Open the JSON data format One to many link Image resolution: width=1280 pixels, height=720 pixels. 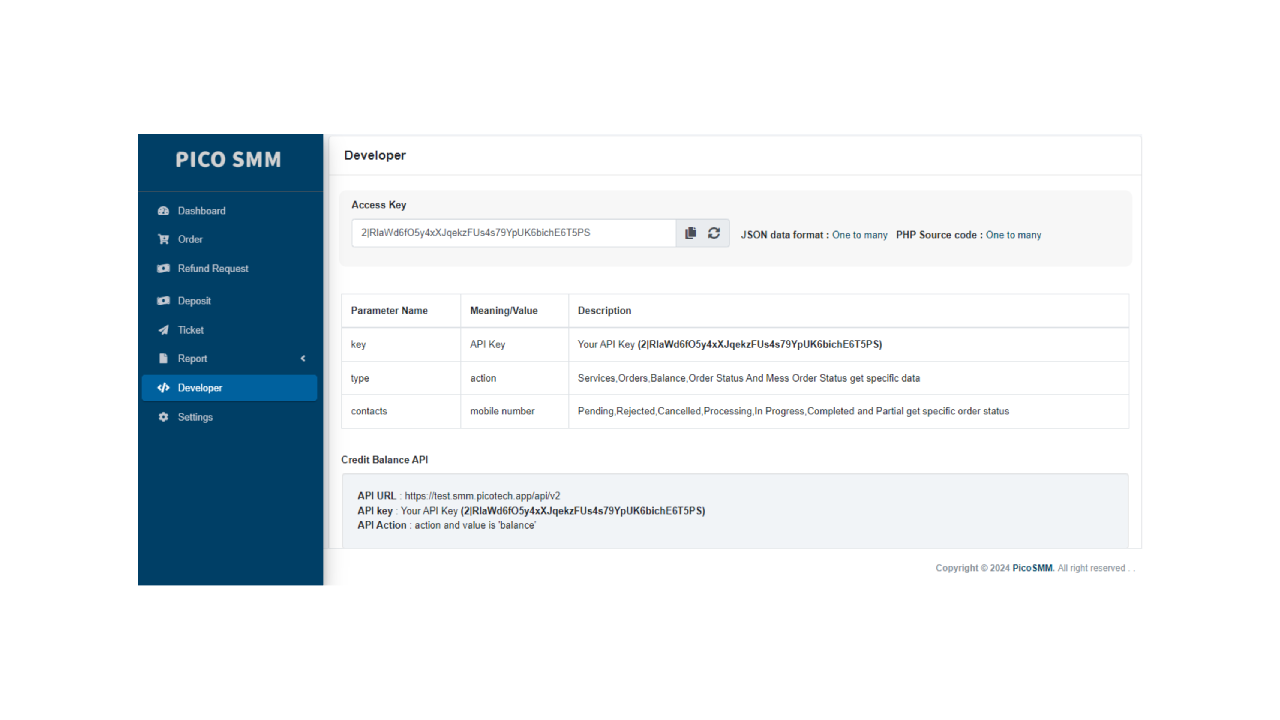pyautogui.click(x=860, y=234)
